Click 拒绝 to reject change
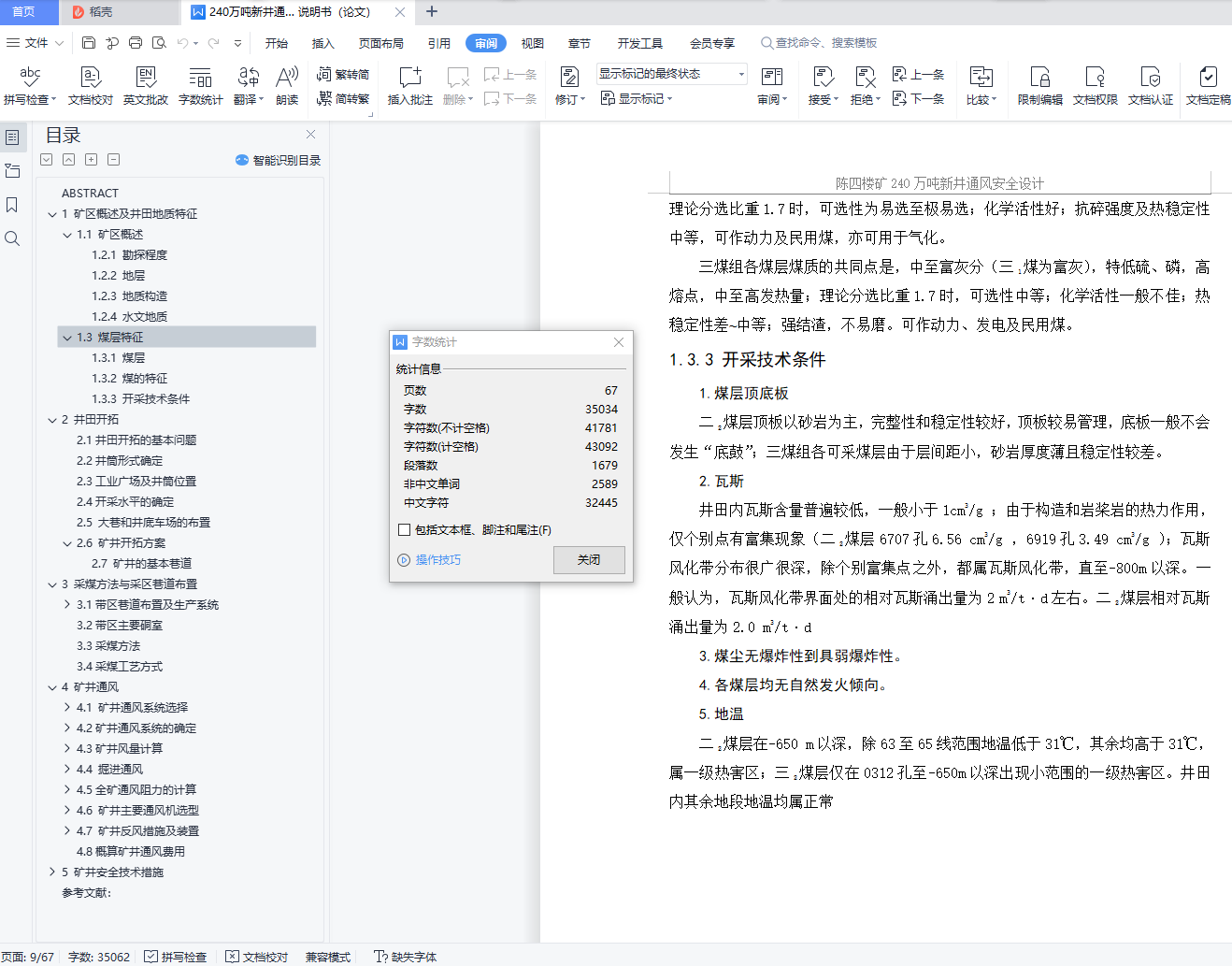This screenshot has height=966, width=1232. (866, 84)
